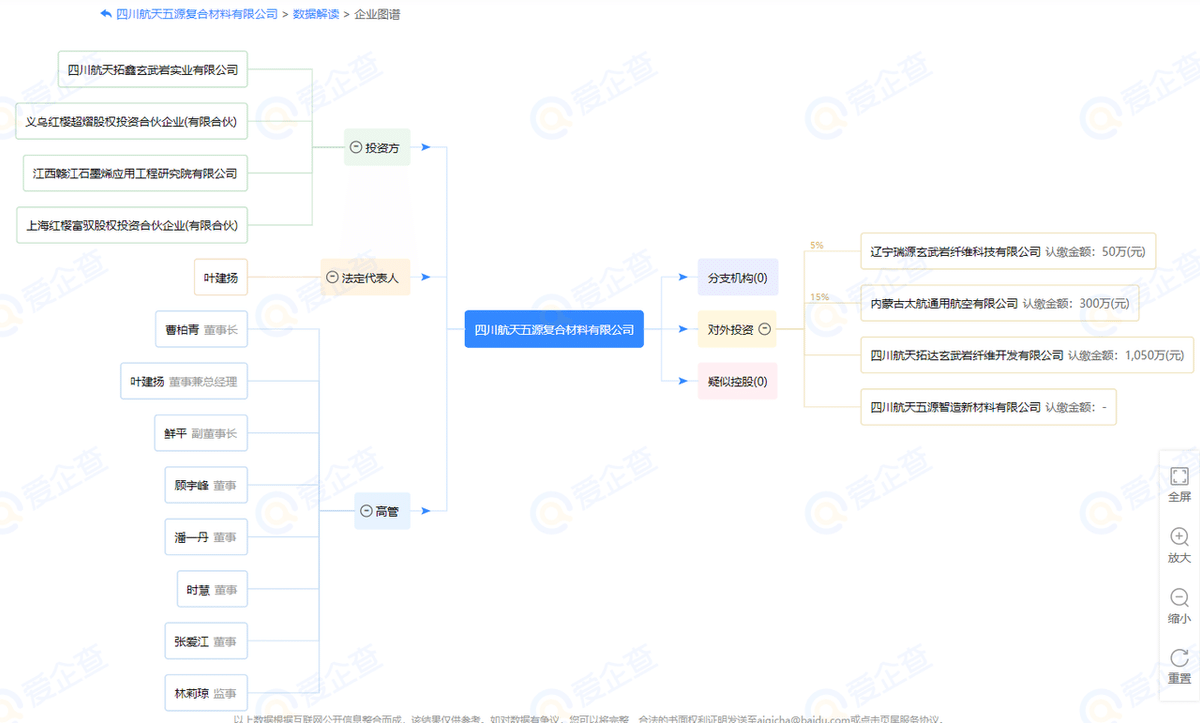This screenshot has width=1200, height=723.
Task: Open investor 上海红樱富驭股权投资合伙企业
Action: pos(132,225)
